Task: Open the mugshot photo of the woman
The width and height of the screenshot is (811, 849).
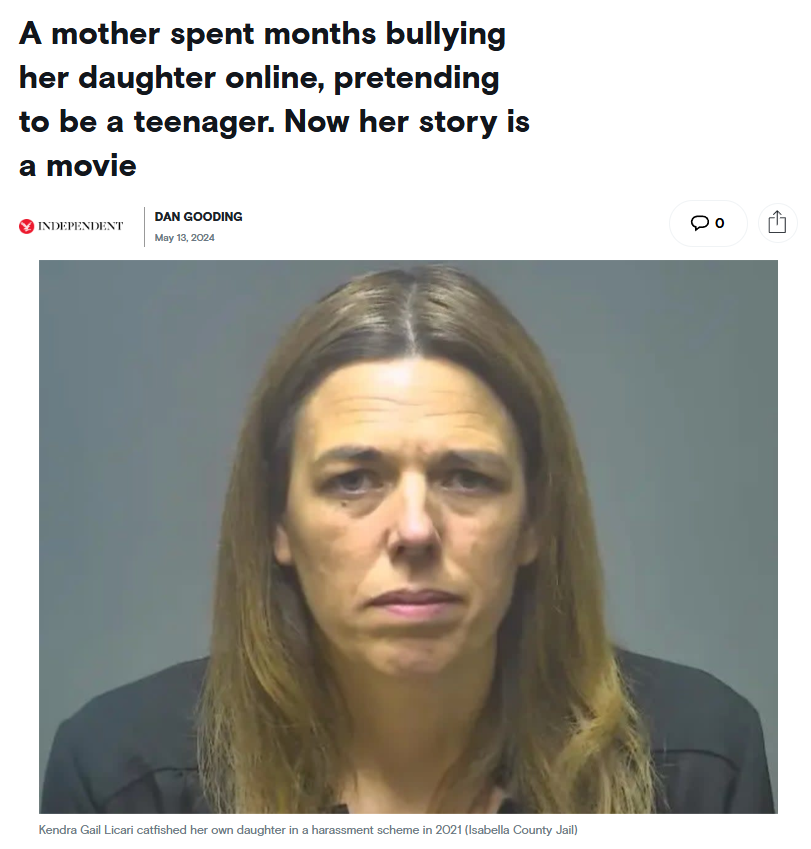Action: click(x=408, y=537)
